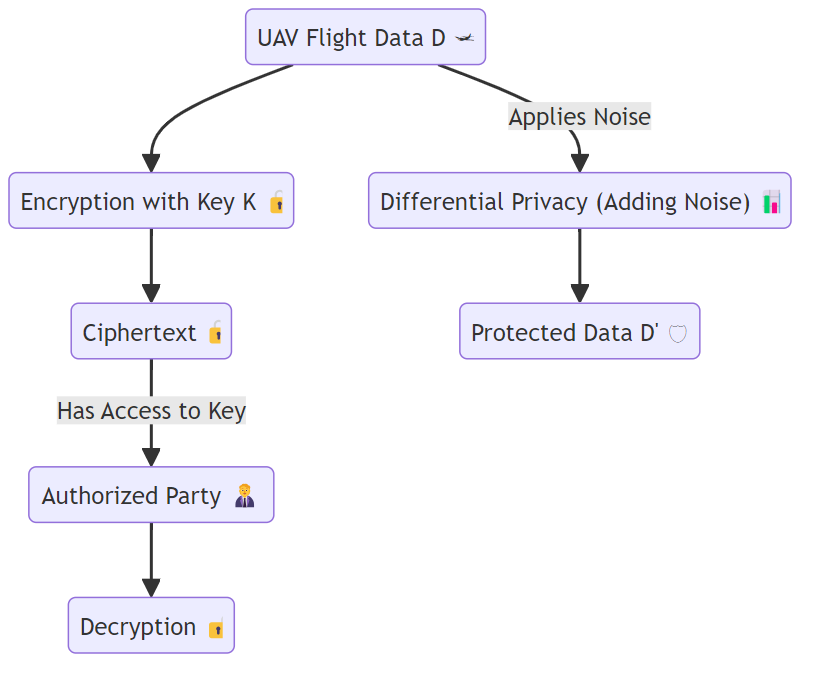820x684 pixels.
Task: Select the 'Authorized Party' node text
Action: click(x=131, y=496)
